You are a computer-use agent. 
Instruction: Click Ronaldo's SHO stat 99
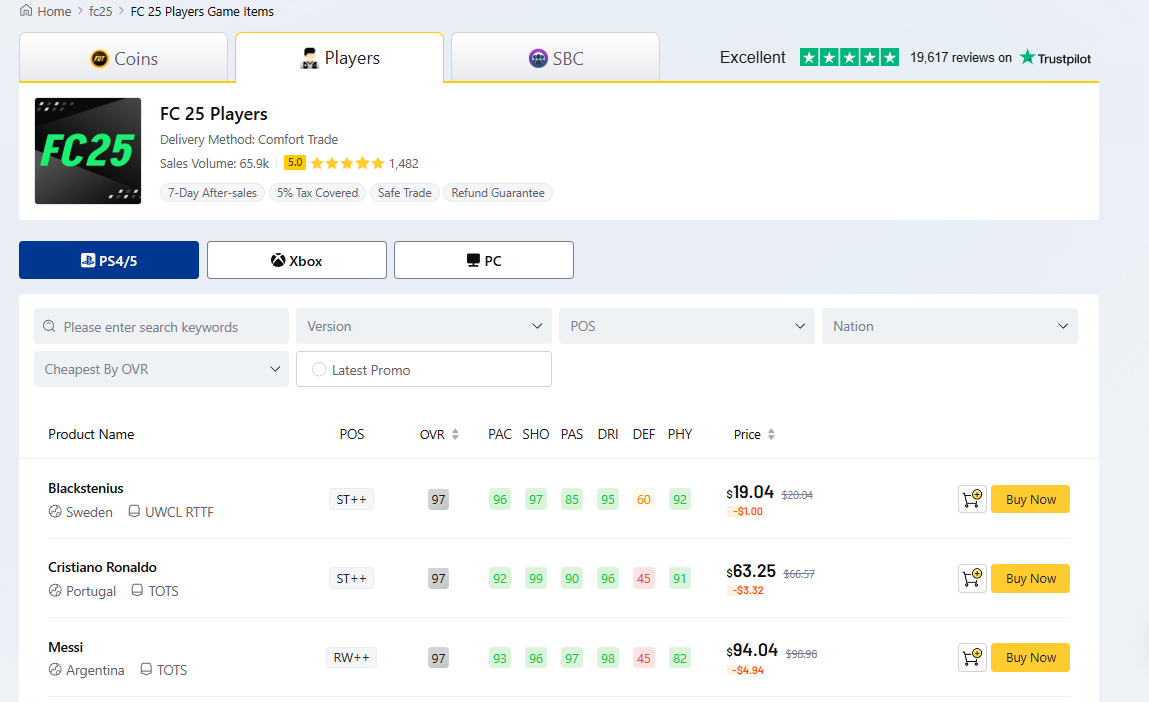pyautogui.click(x=536, y=578)
